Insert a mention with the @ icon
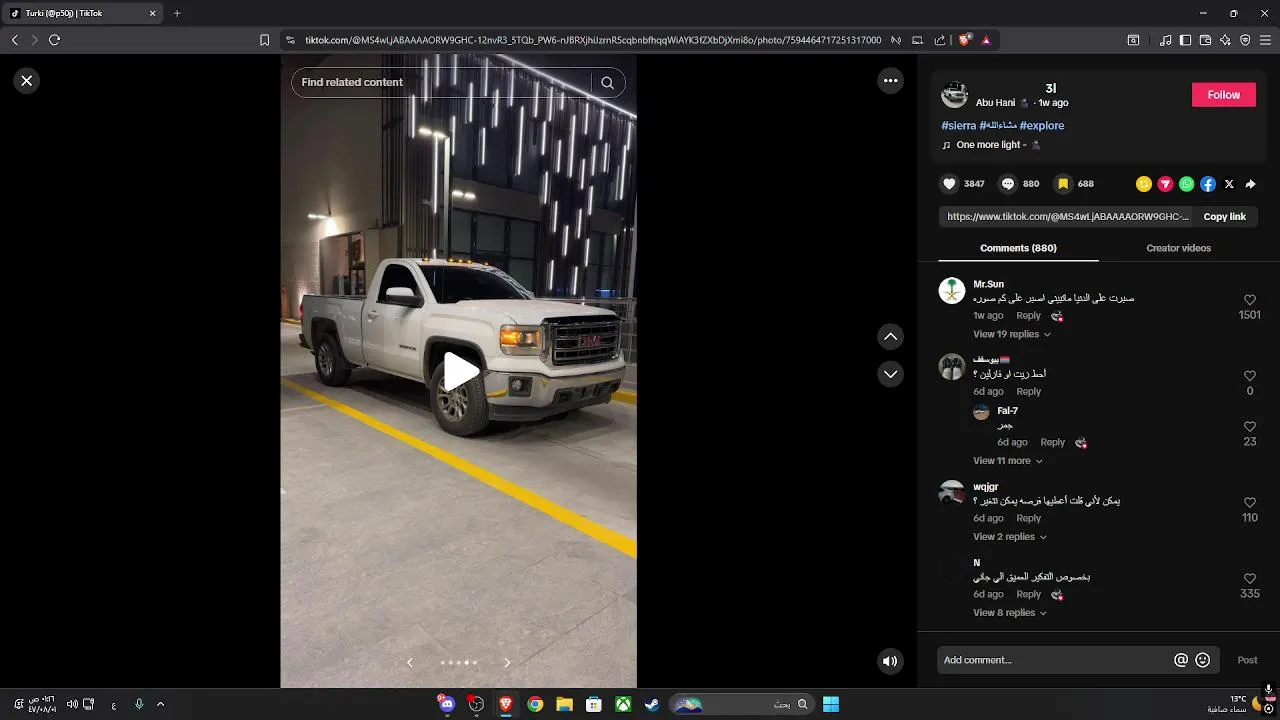1280x720 pixels. tap(1181, 660)
